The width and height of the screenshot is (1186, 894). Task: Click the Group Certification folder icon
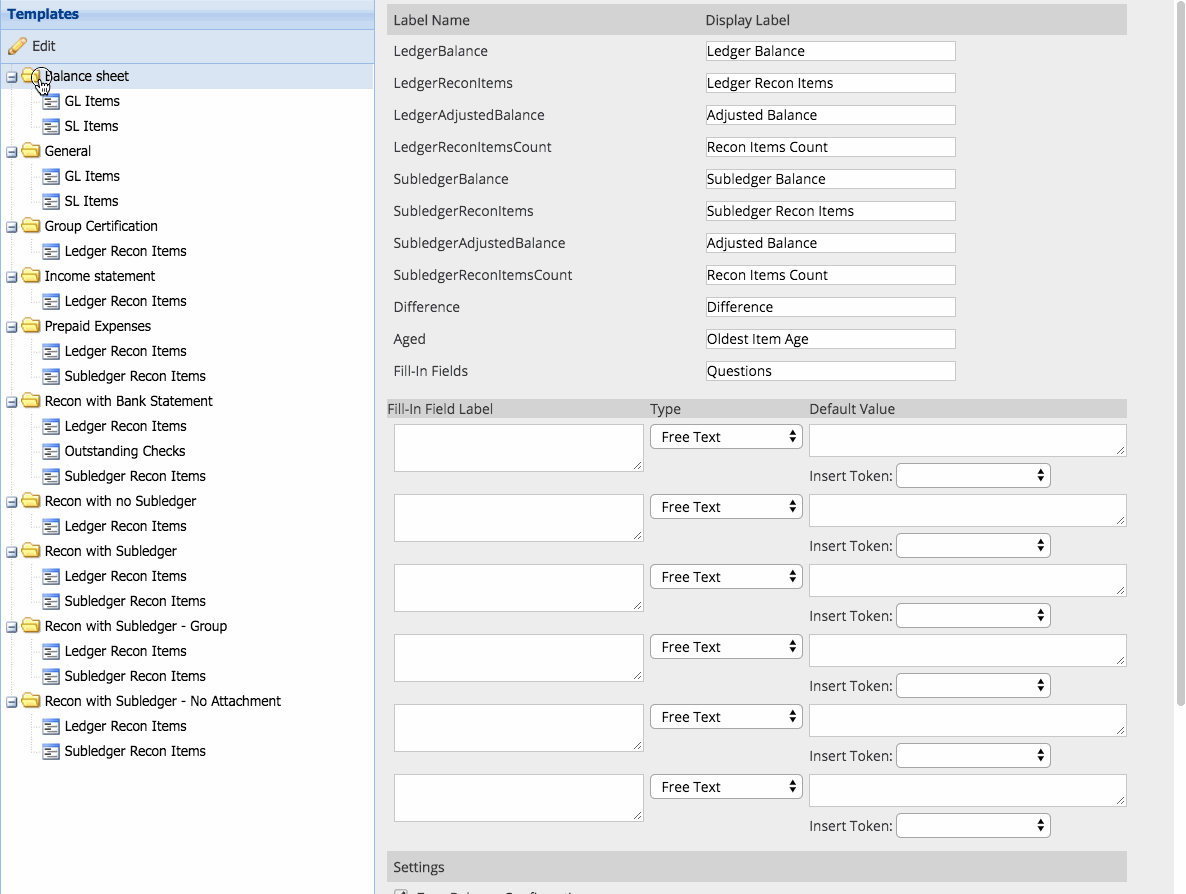click(x=30, y=226)
